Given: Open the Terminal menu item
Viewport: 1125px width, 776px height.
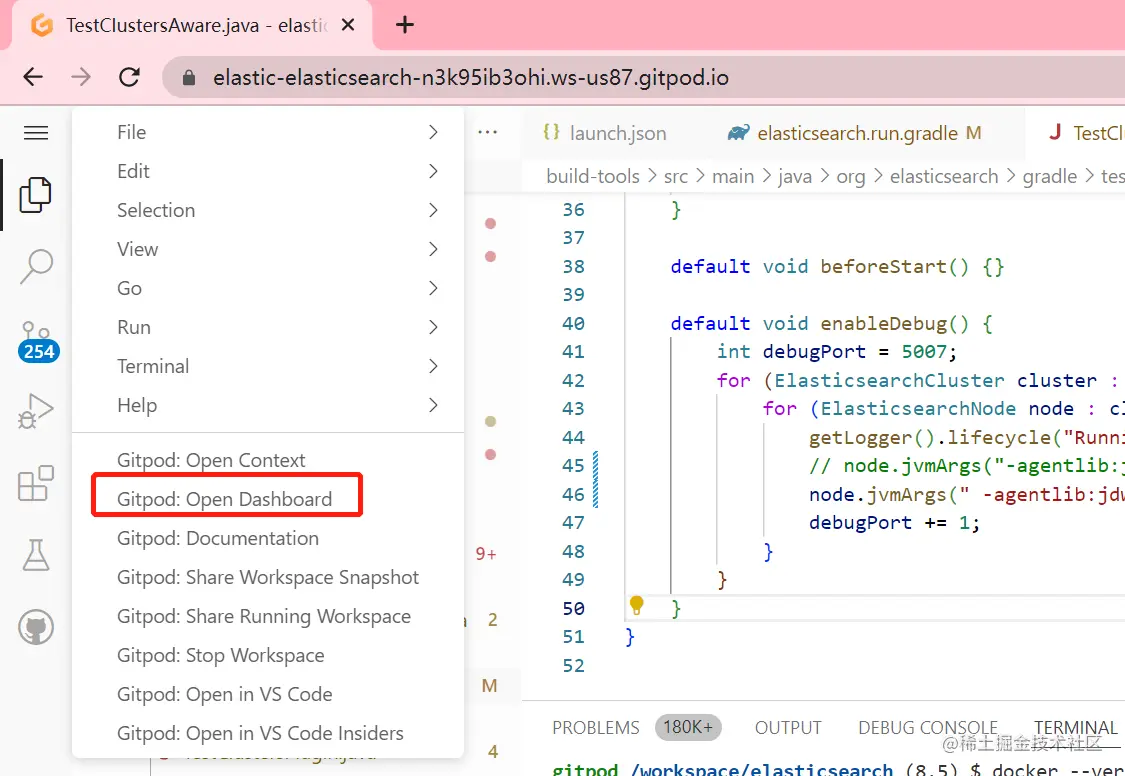Looking at the screenshot, I should tap(268, 366).
